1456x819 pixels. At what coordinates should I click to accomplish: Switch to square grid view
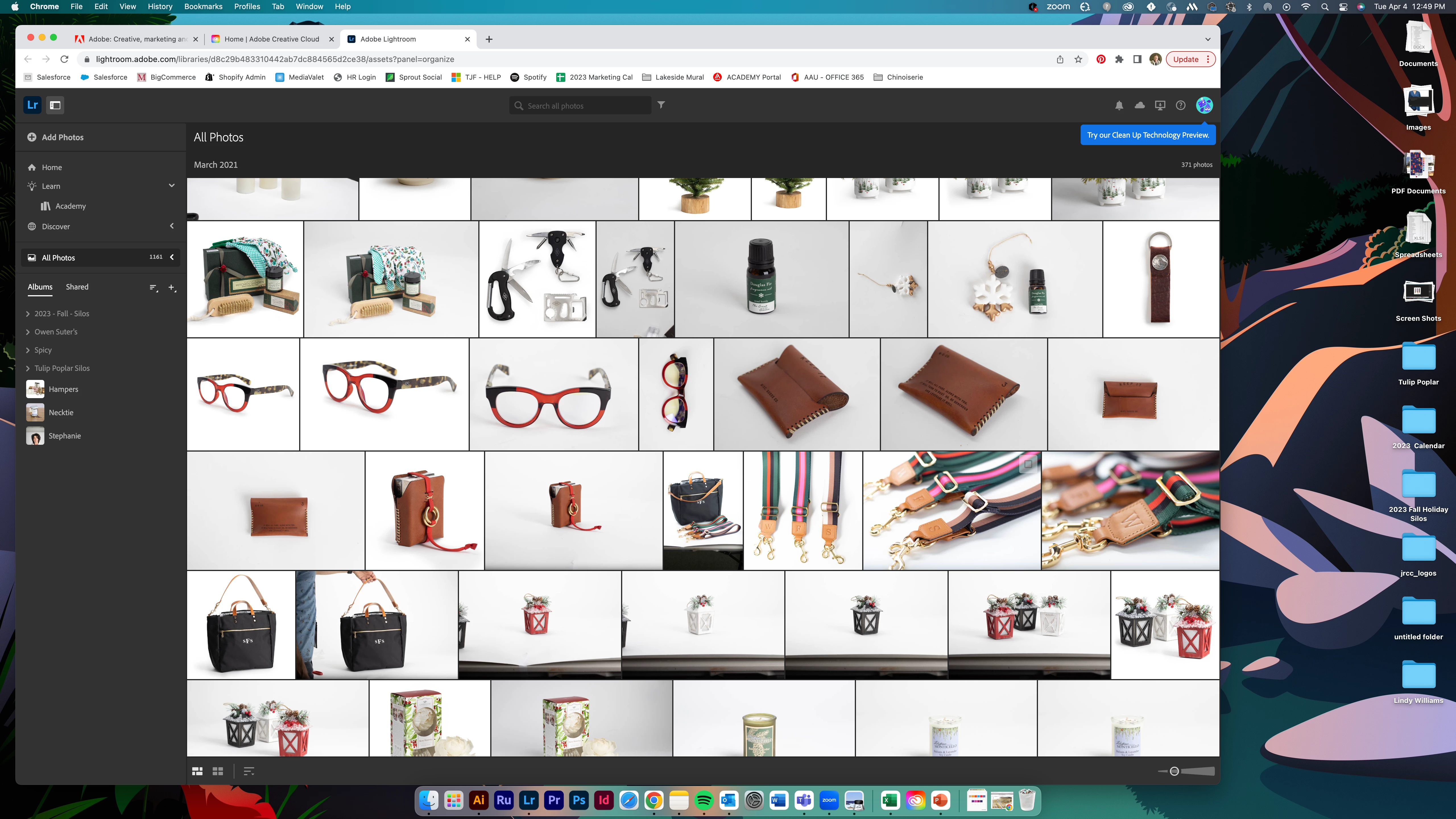point(218,771)
